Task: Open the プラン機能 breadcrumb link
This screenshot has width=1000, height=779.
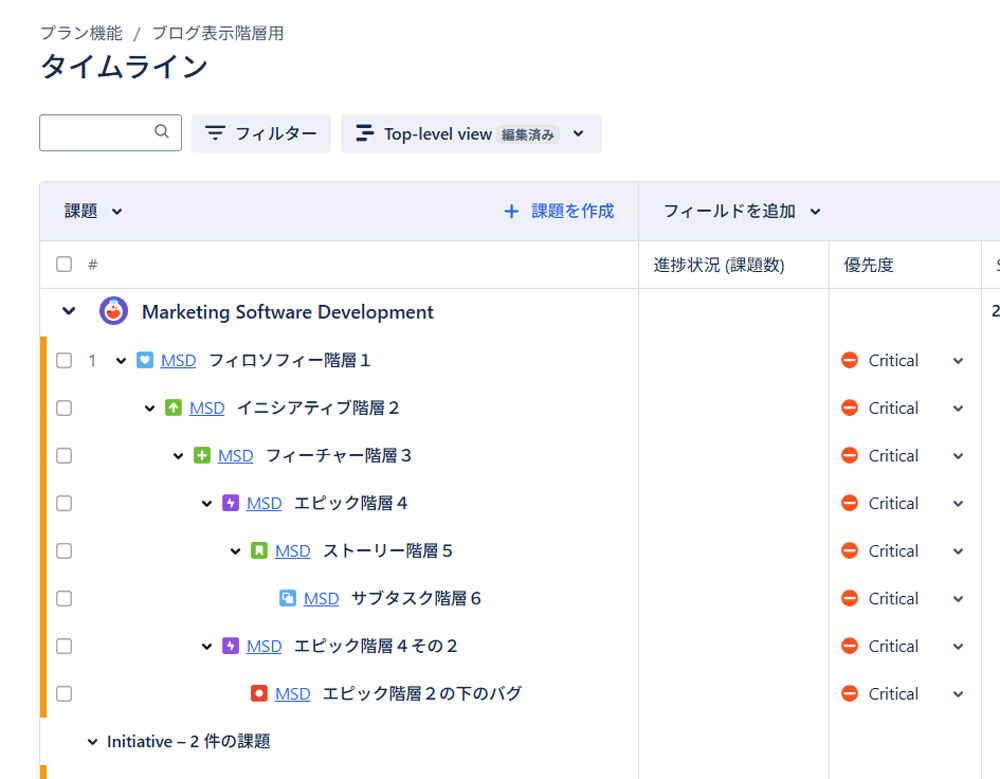Action: pos(81,33)
